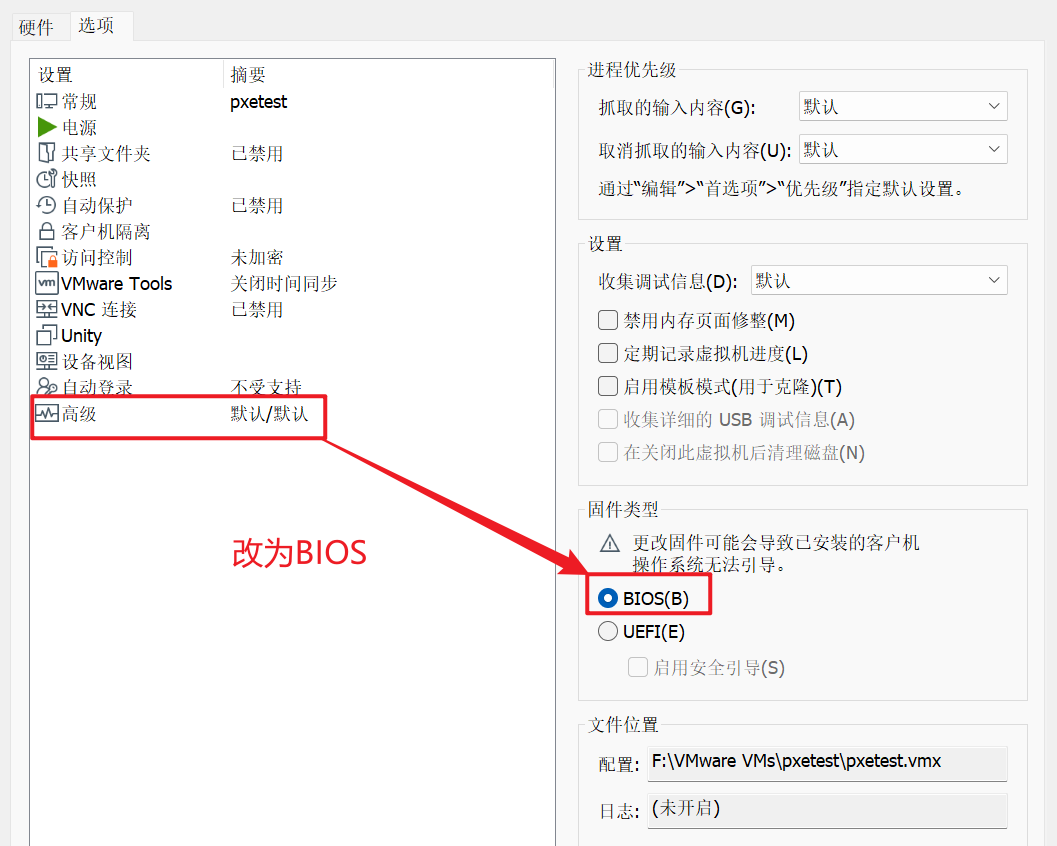Click the 配置 path field with pxetest.vmx
This screenshot has width=1057, height=846.
[827, 763]
